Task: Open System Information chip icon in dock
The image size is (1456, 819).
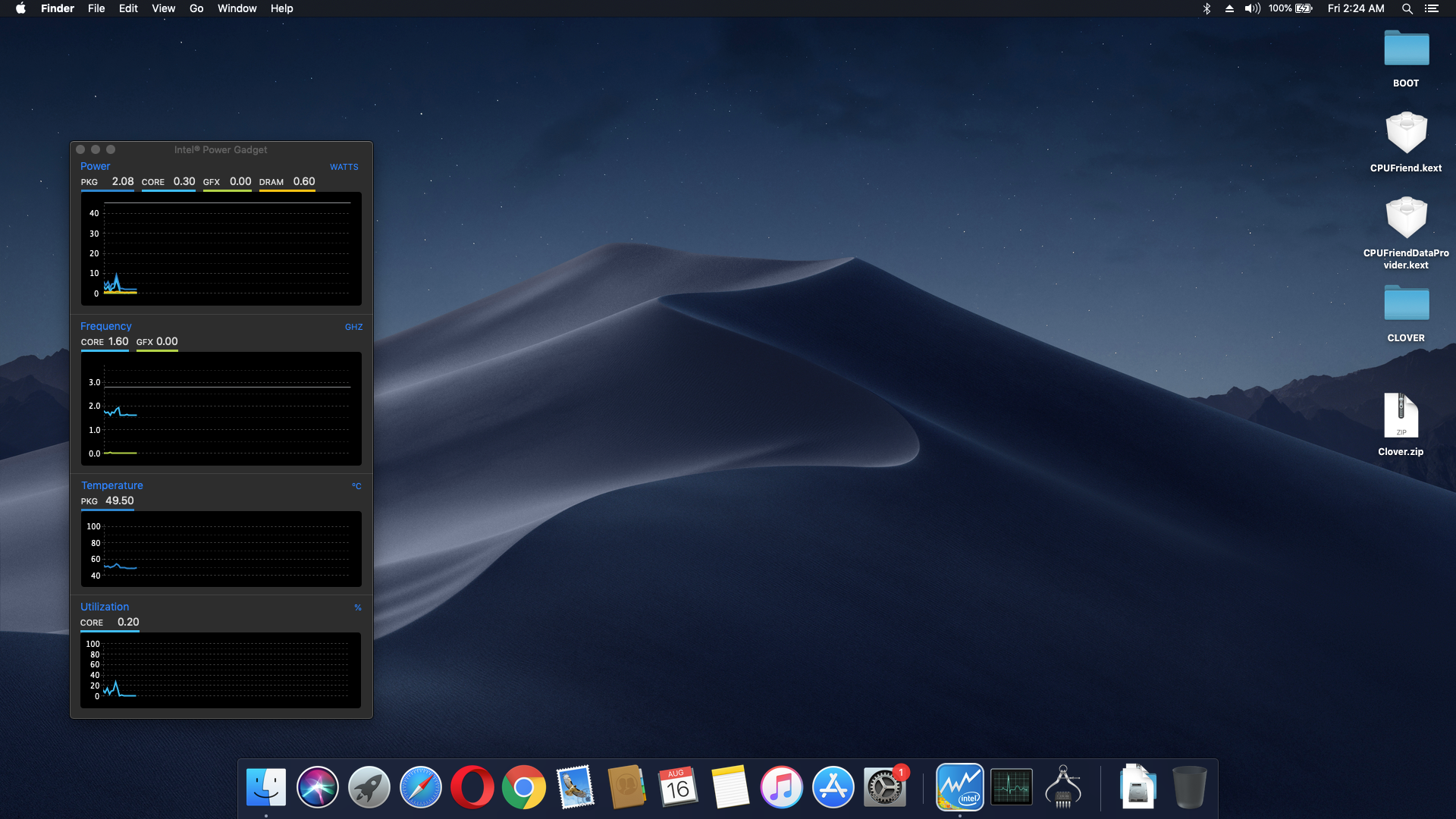Action: click(1062, 787)
